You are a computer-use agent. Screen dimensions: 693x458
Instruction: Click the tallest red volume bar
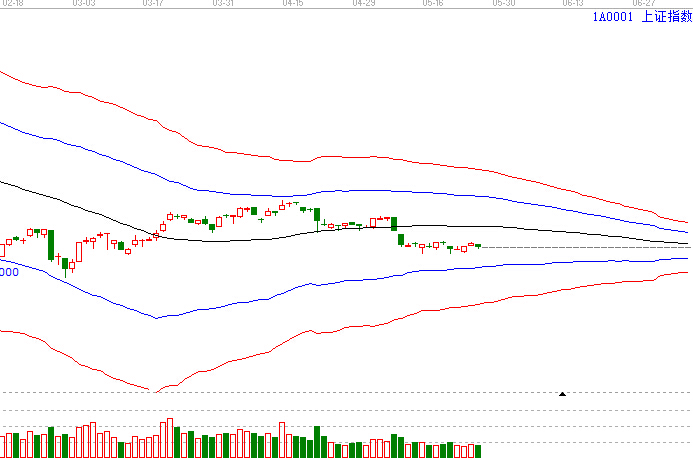click(x=170, y=438)
